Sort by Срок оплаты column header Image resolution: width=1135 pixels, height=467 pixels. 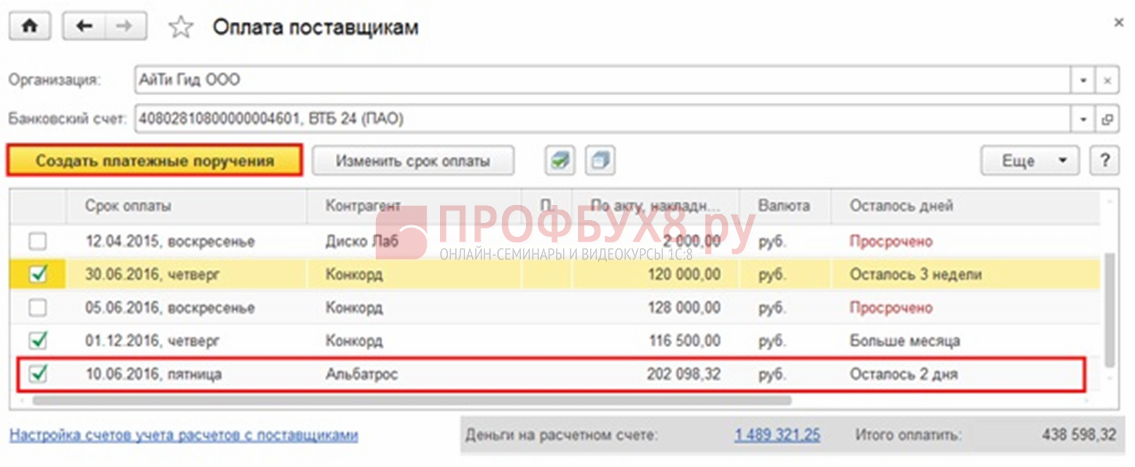pyautogui.click(x=187, y=206)
